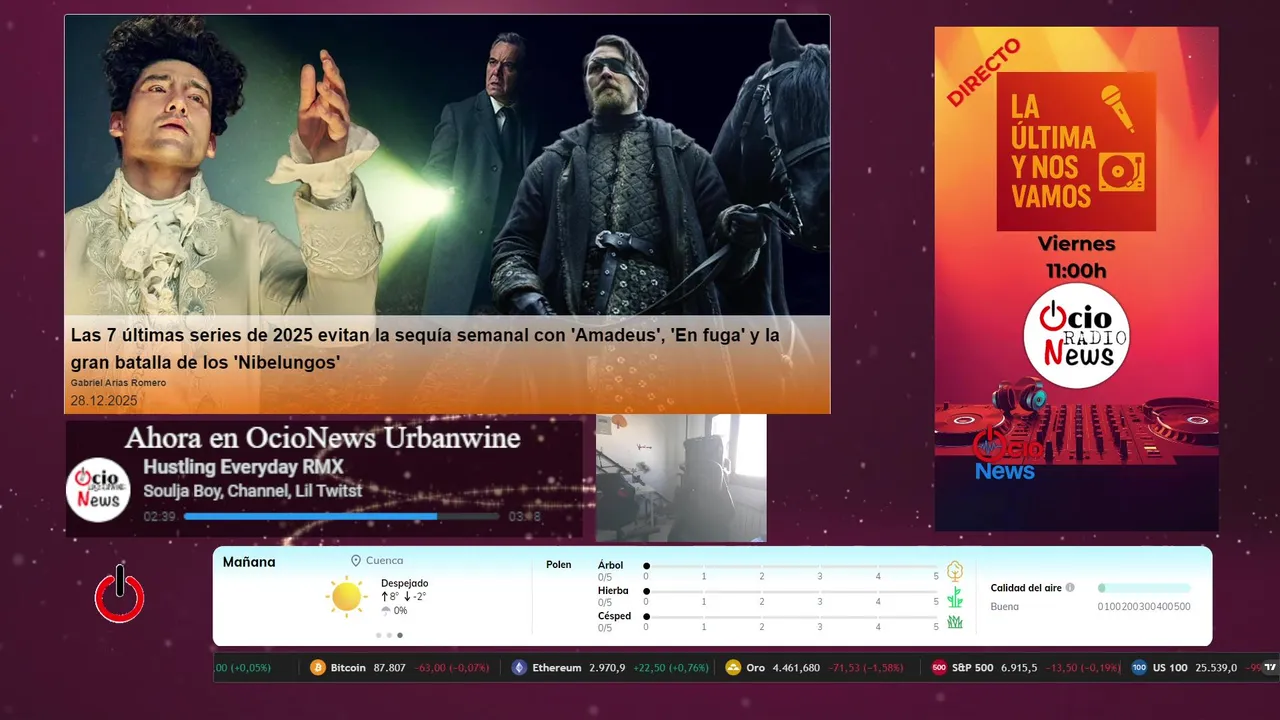Click the Ocio Radio News round logo

pyautogui.click(x=1077, y=335)
